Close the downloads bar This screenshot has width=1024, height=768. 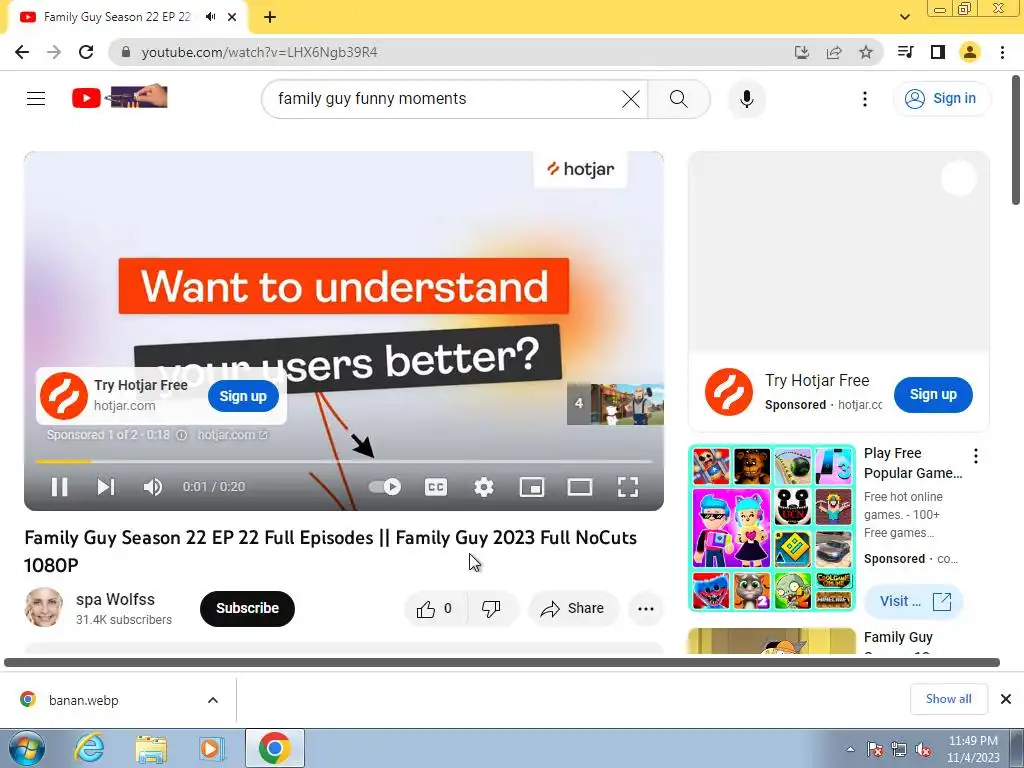pyautogui.click(x=1006, y=699)
